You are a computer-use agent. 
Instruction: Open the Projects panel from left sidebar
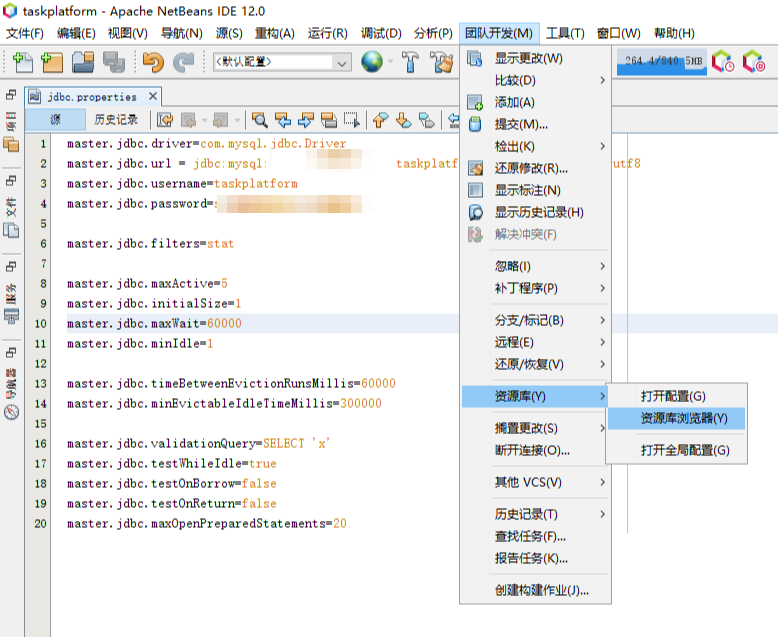point(11,132)
